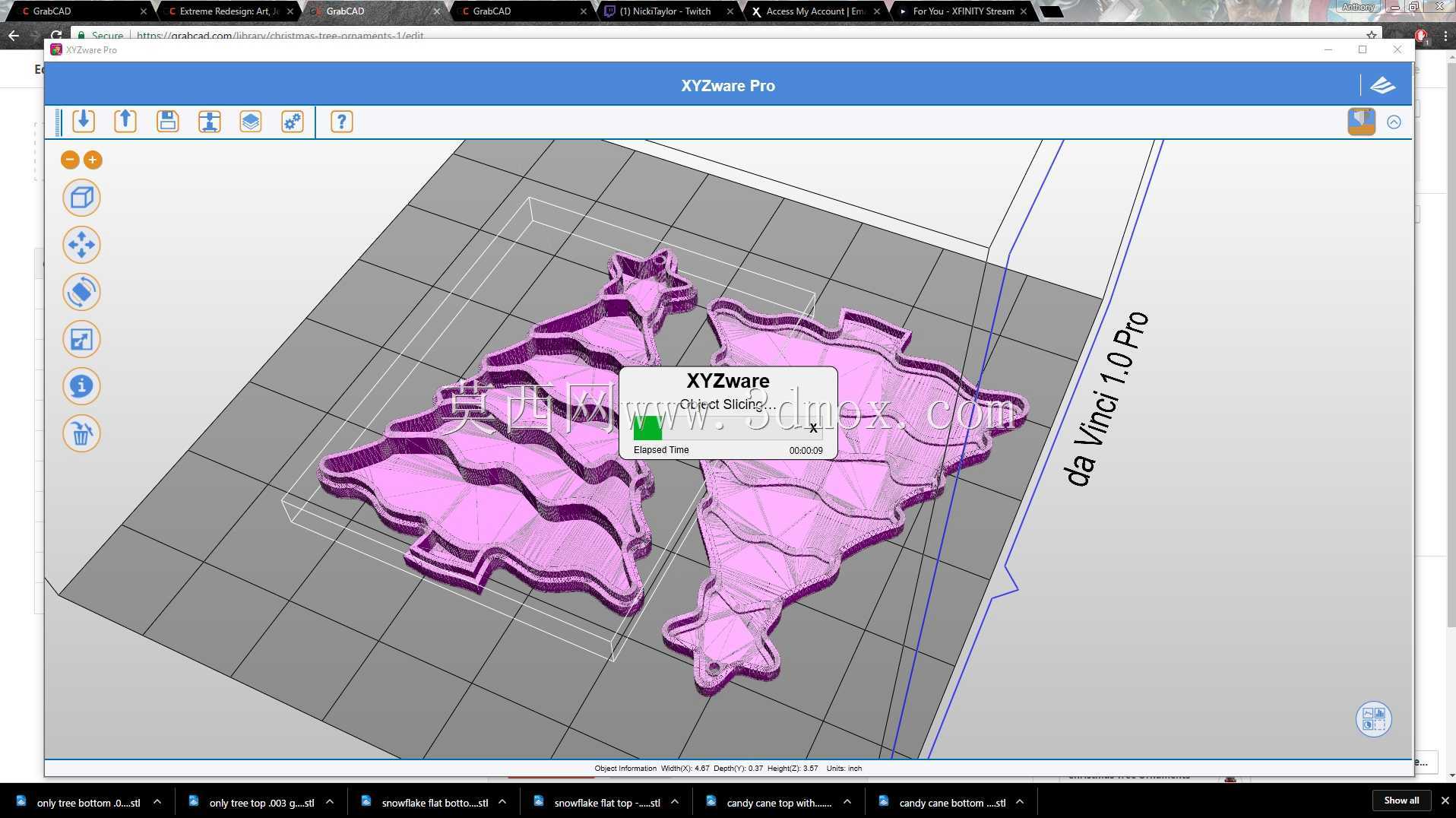Click the 'Depth(Y): 0.37' status value
This screenshot has height=818, width=1456.
click(x=738, y=768)
